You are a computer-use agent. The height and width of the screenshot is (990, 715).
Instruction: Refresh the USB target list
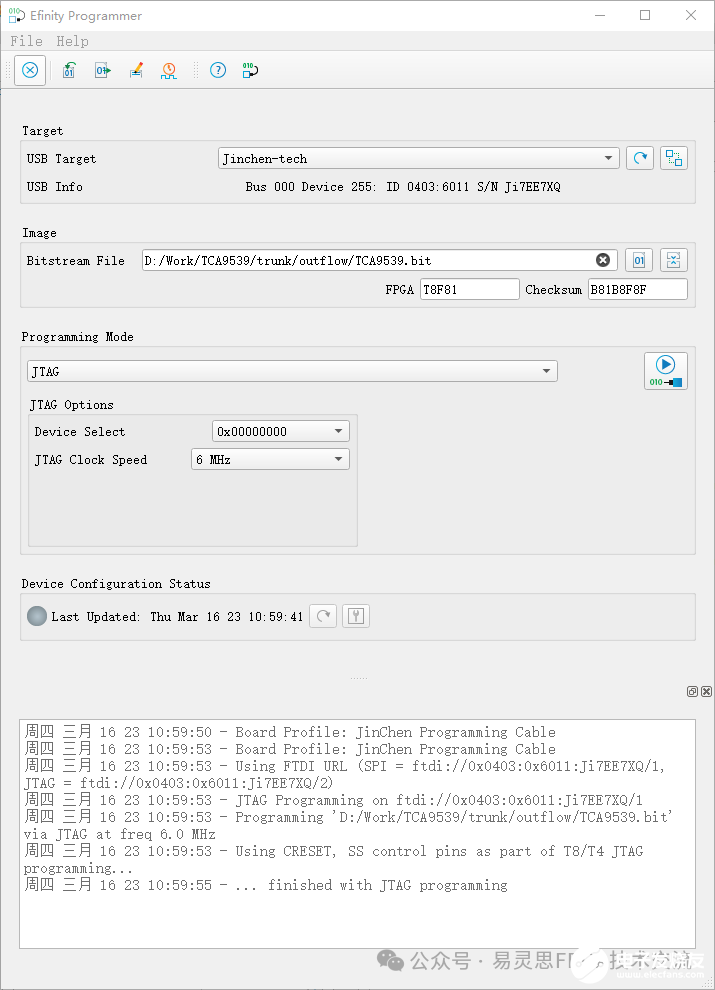tap(639, 158)
